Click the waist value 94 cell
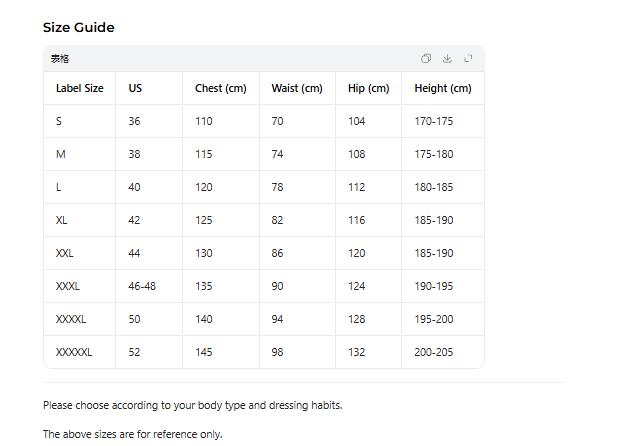Image resolution: width=627 pixels, height=446 pixels. 277,319
